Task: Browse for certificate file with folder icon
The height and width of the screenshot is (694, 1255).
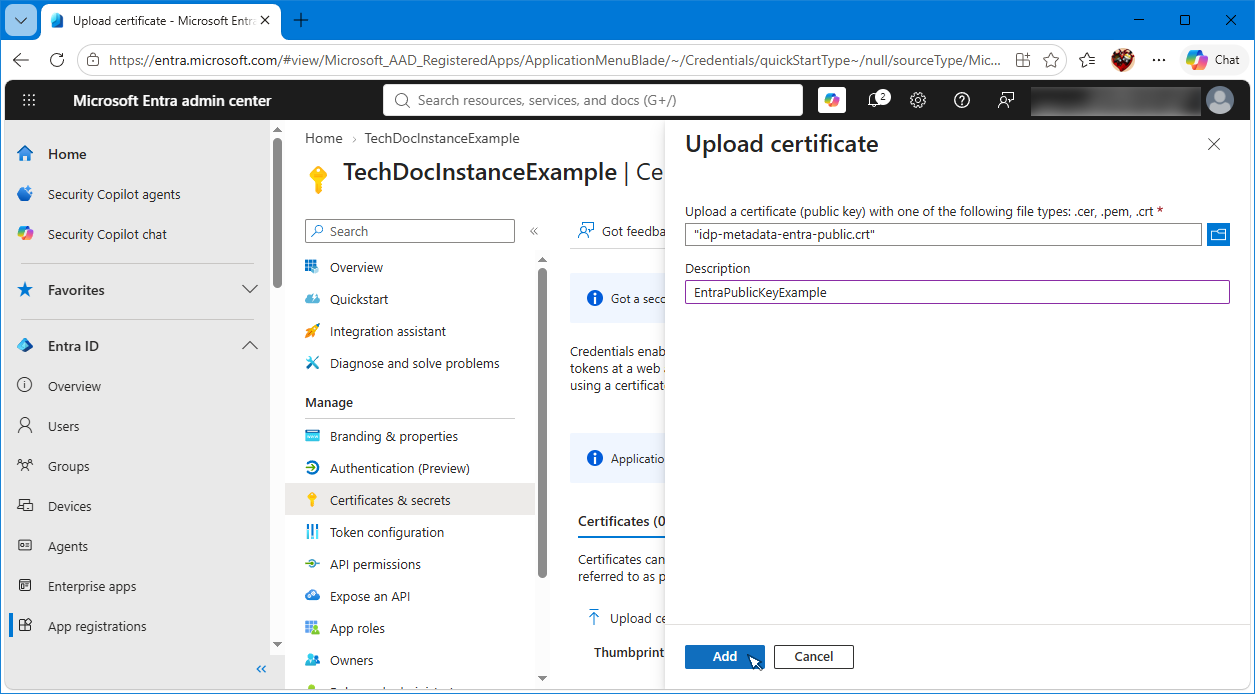Action: tap(1218, 234)
